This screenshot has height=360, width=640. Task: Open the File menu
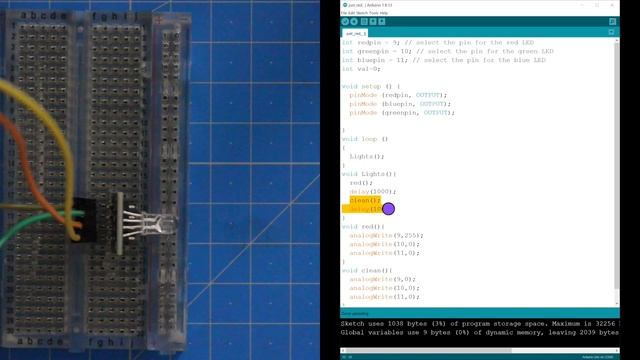pos(344,13)
